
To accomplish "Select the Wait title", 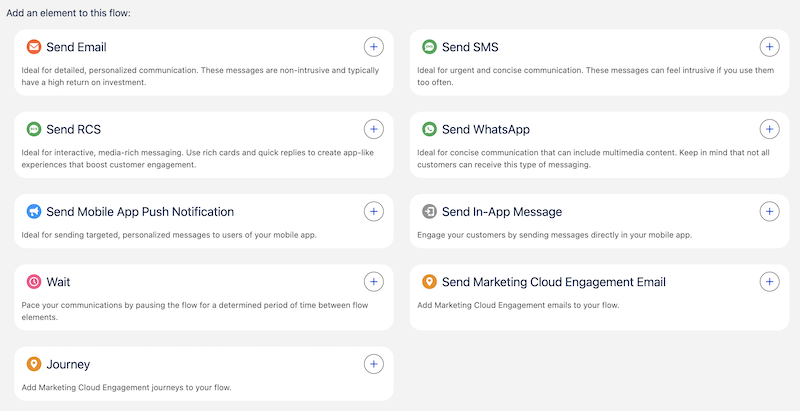I will pyautogui.click(x=58, y=282).
